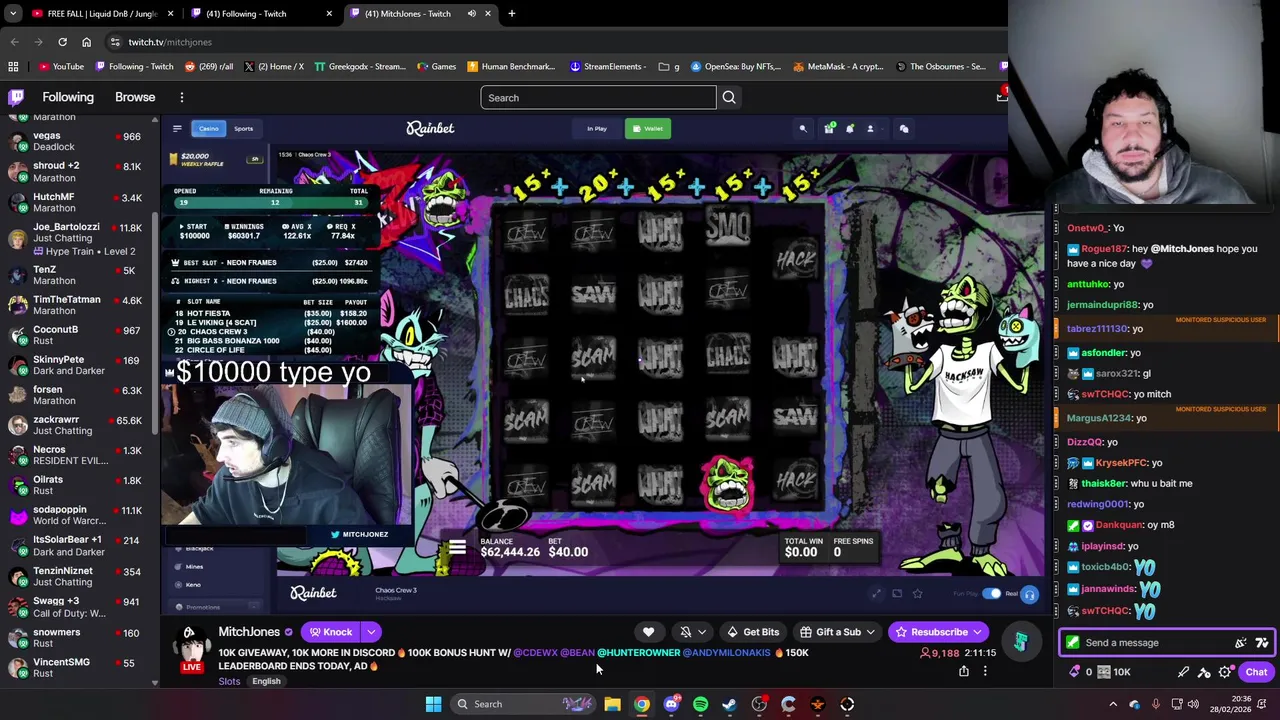This screenshot has height=720, width=1280.
Task: Expand the Knock button dropdown arrow
Action: (x=371, y=632)
